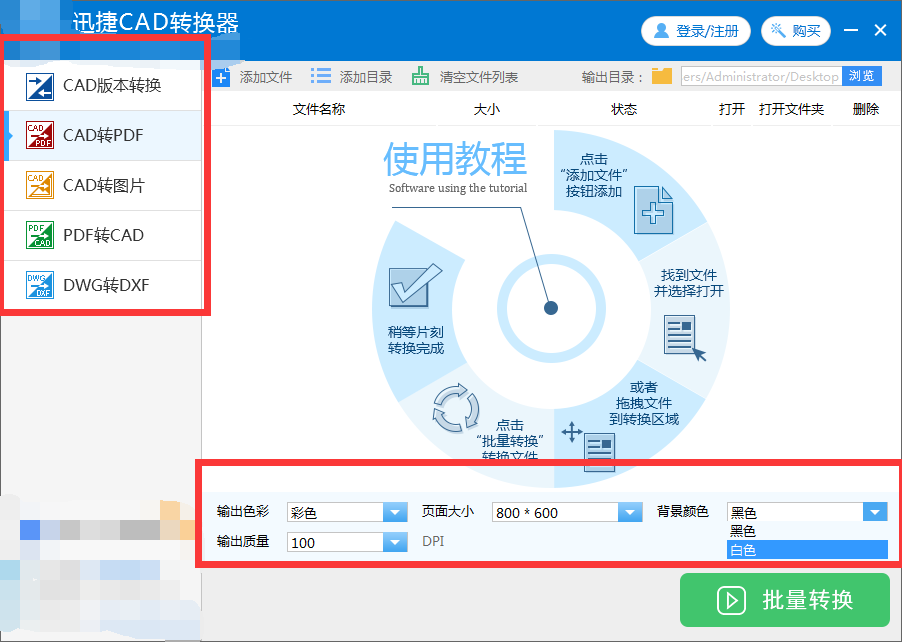Select CAD版本转换 in the sidebar
Screen dimensions: 902x642
tap(103, 86)
